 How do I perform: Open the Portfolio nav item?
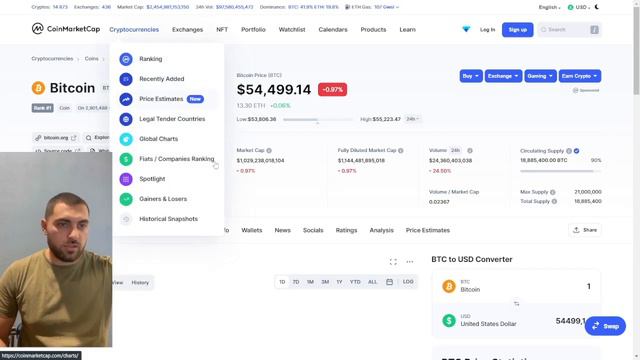click(x=253, y=30)
